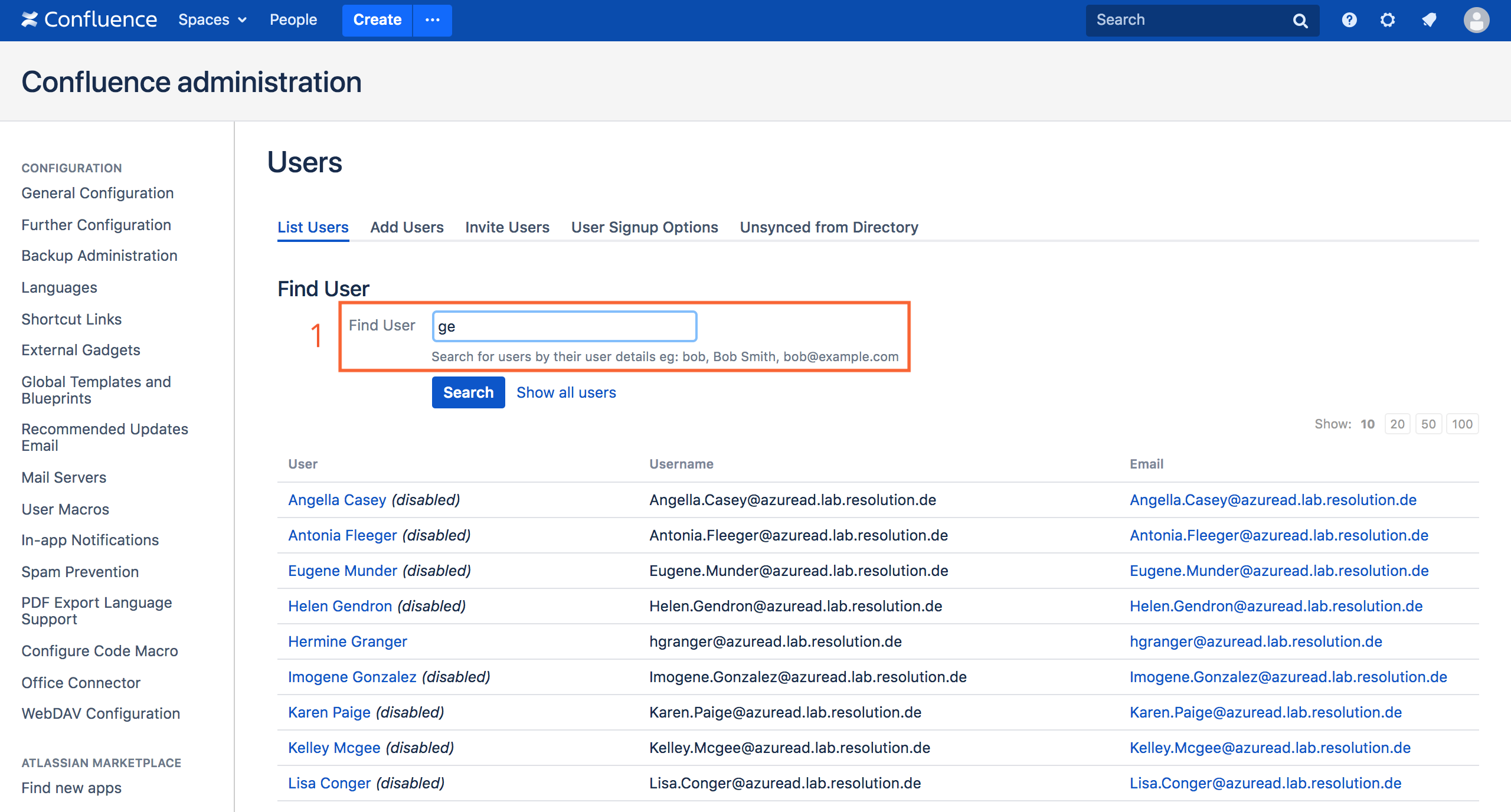Open General Configuration in sidebar
This screenshot has height=812, width=1511.
click(x=97, y=193)
